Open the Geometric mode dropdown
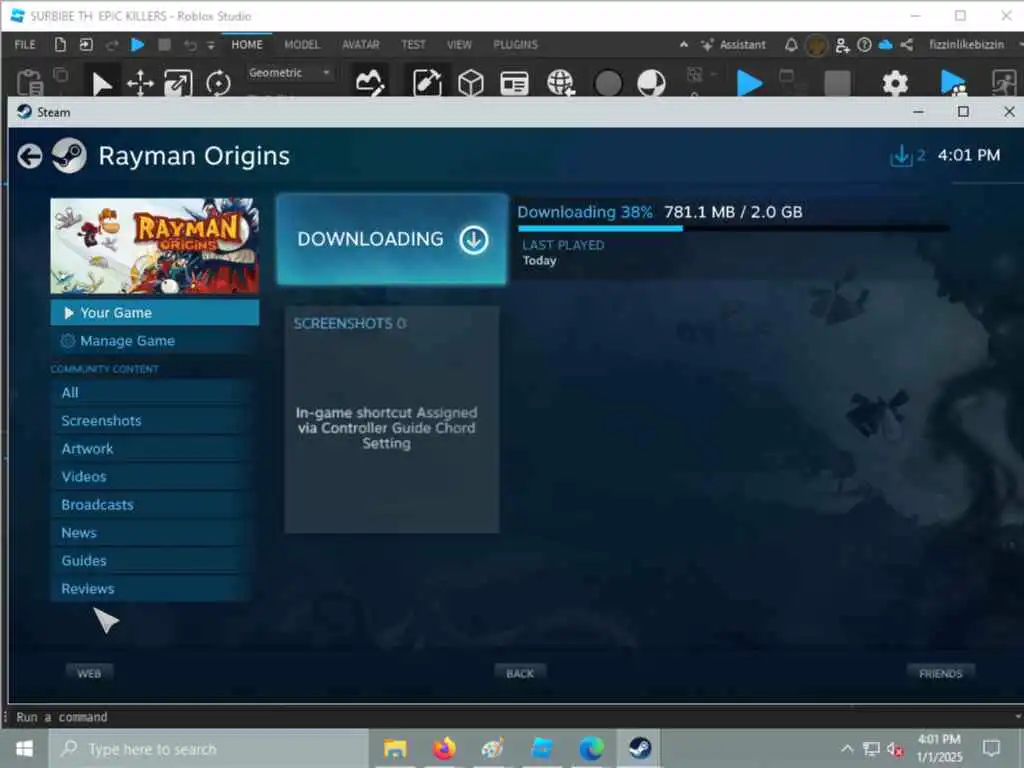Image resolution: width=1024 pixels, height=768 pixels. click(289, 72)
